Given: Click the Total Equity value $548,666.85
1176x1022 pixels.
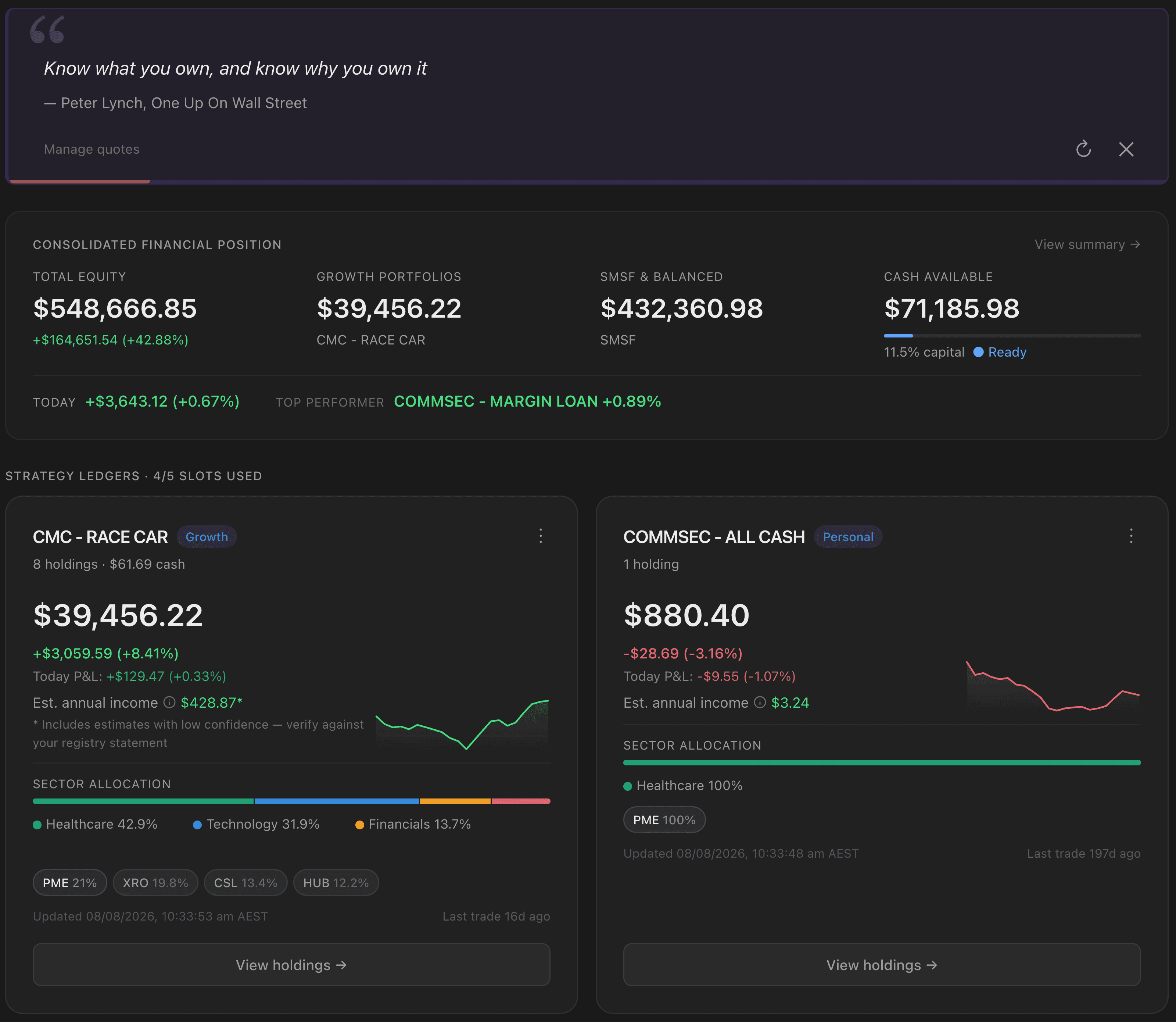Looking at the screenshot, I should coord(115,308).
